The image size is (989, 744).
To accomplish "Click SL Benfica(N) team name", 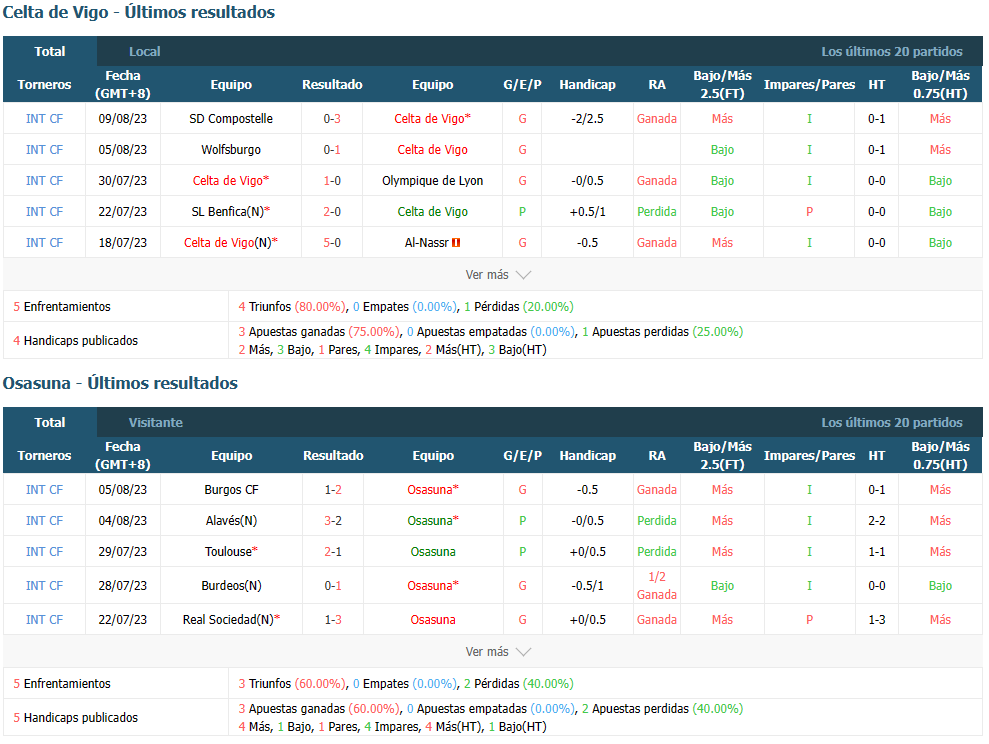I will 228,212.
